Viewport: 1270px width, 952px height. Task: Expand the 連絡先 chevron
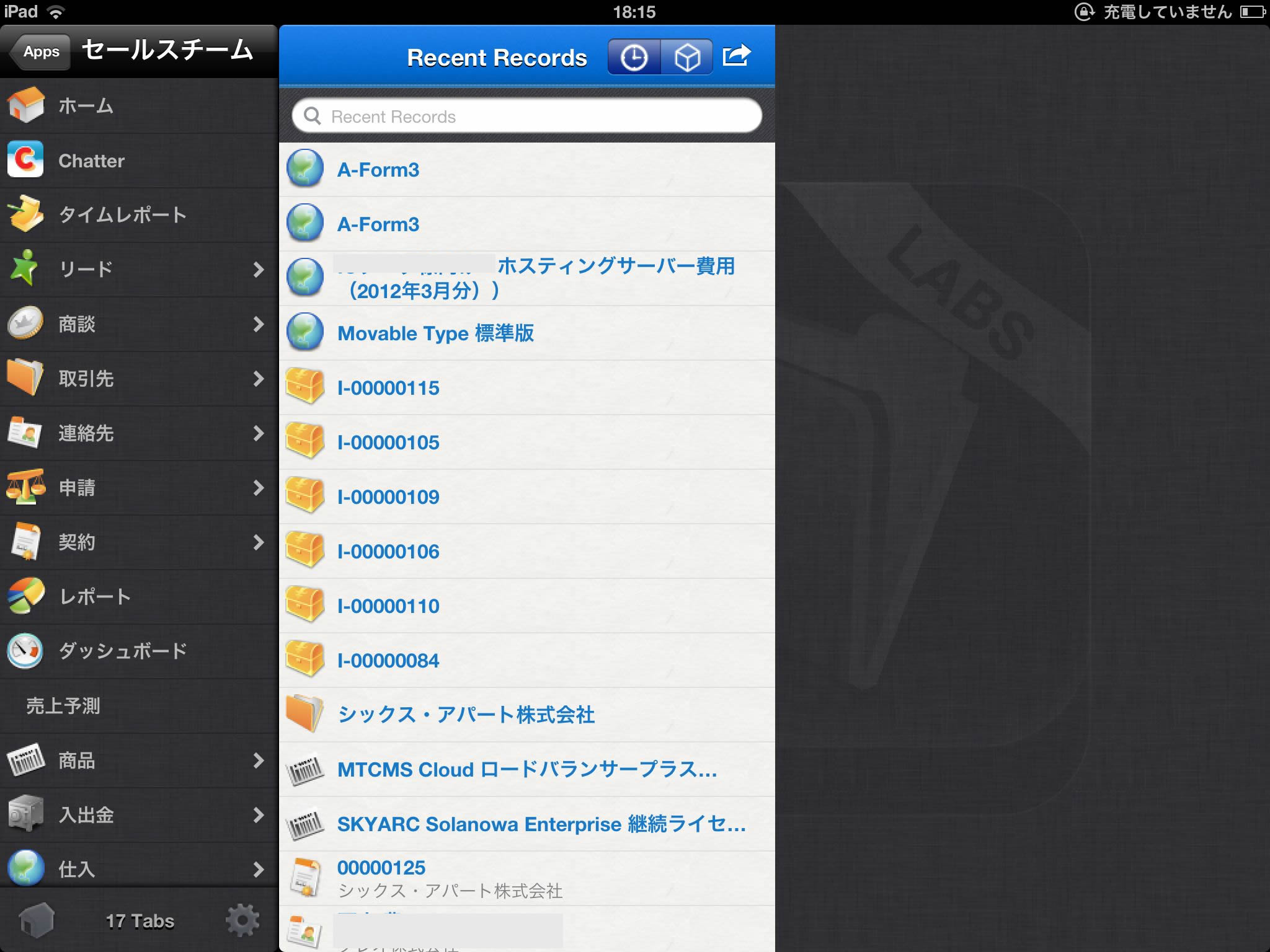(x=258, y=433)
